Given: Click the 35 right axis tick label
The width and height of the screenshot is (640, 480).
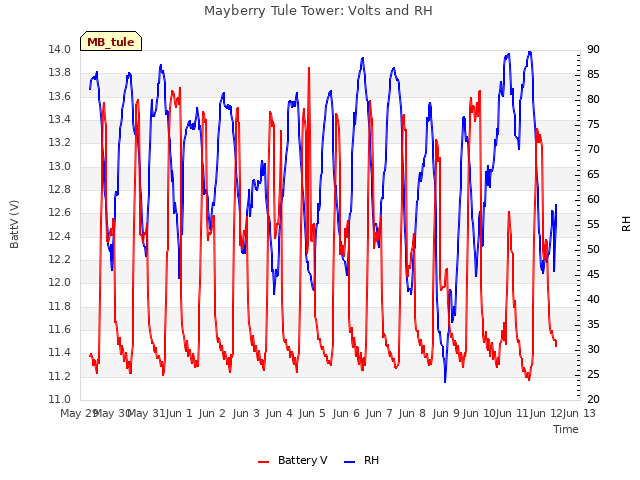Looking at the screenshot, I should pyautogui.click(x=593, y=324).
